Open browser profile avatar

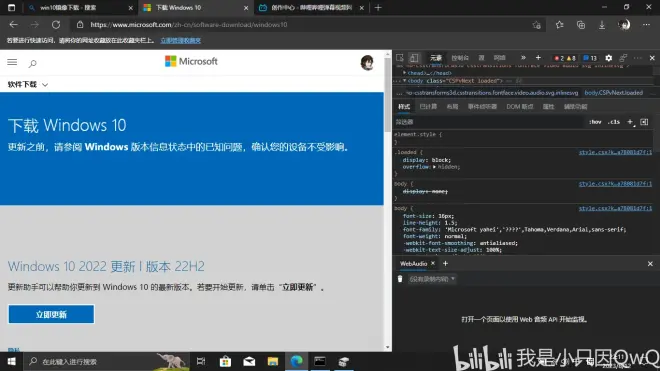pos(624,25)
